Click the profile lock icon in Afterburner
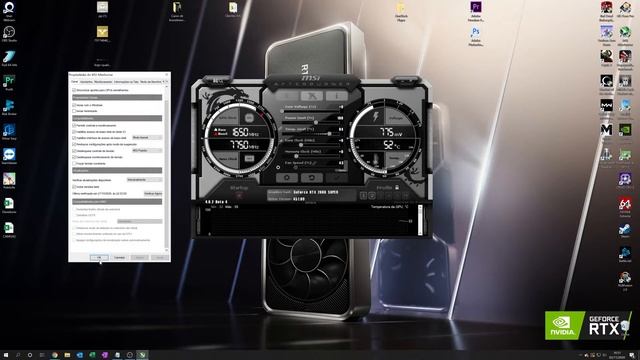Viewport: 640px width, 360px height. coord(396,187)
